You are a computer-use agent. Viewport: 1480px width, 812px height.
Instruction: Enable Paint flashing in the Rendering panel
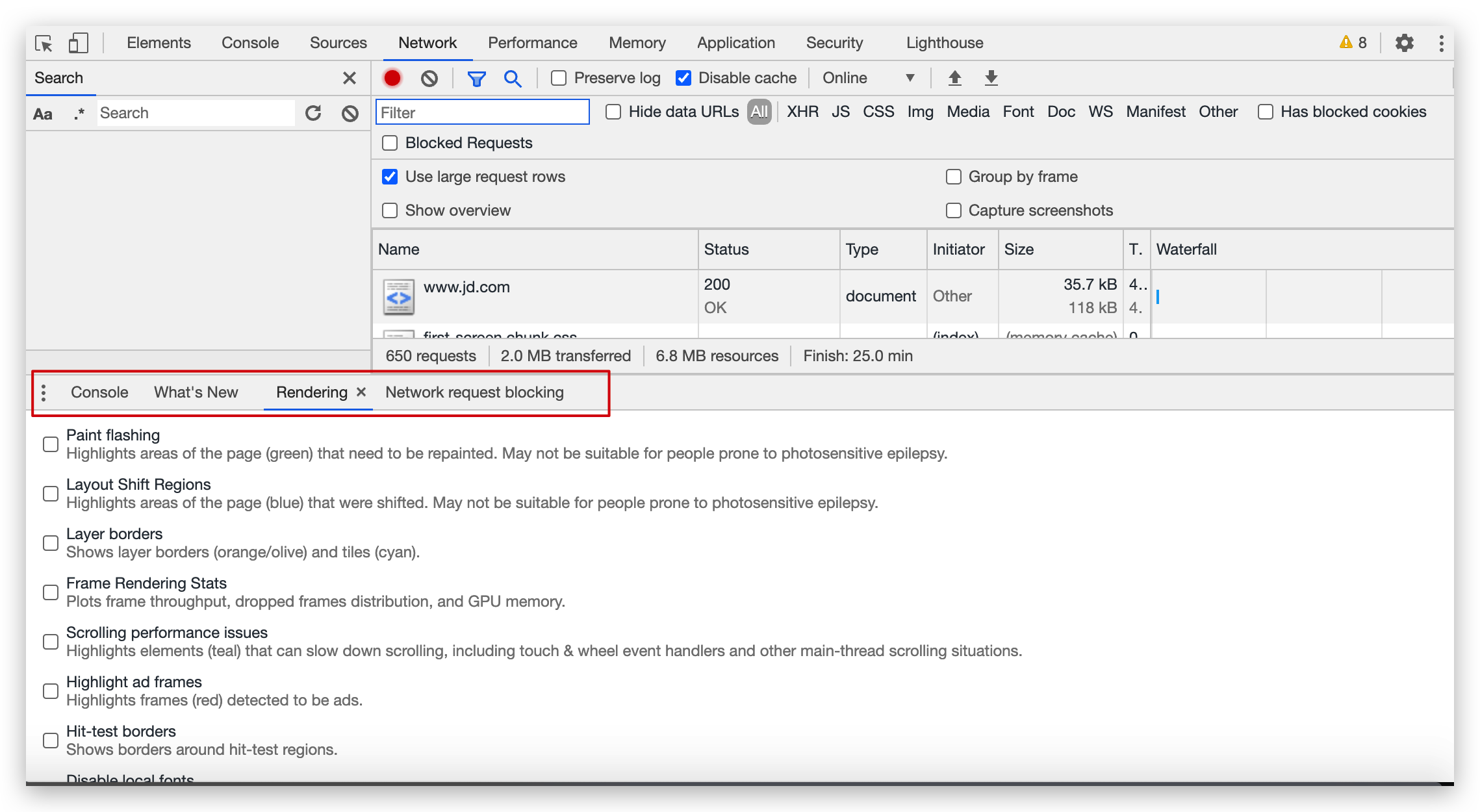pyautogui.click(x=51, y=444)
